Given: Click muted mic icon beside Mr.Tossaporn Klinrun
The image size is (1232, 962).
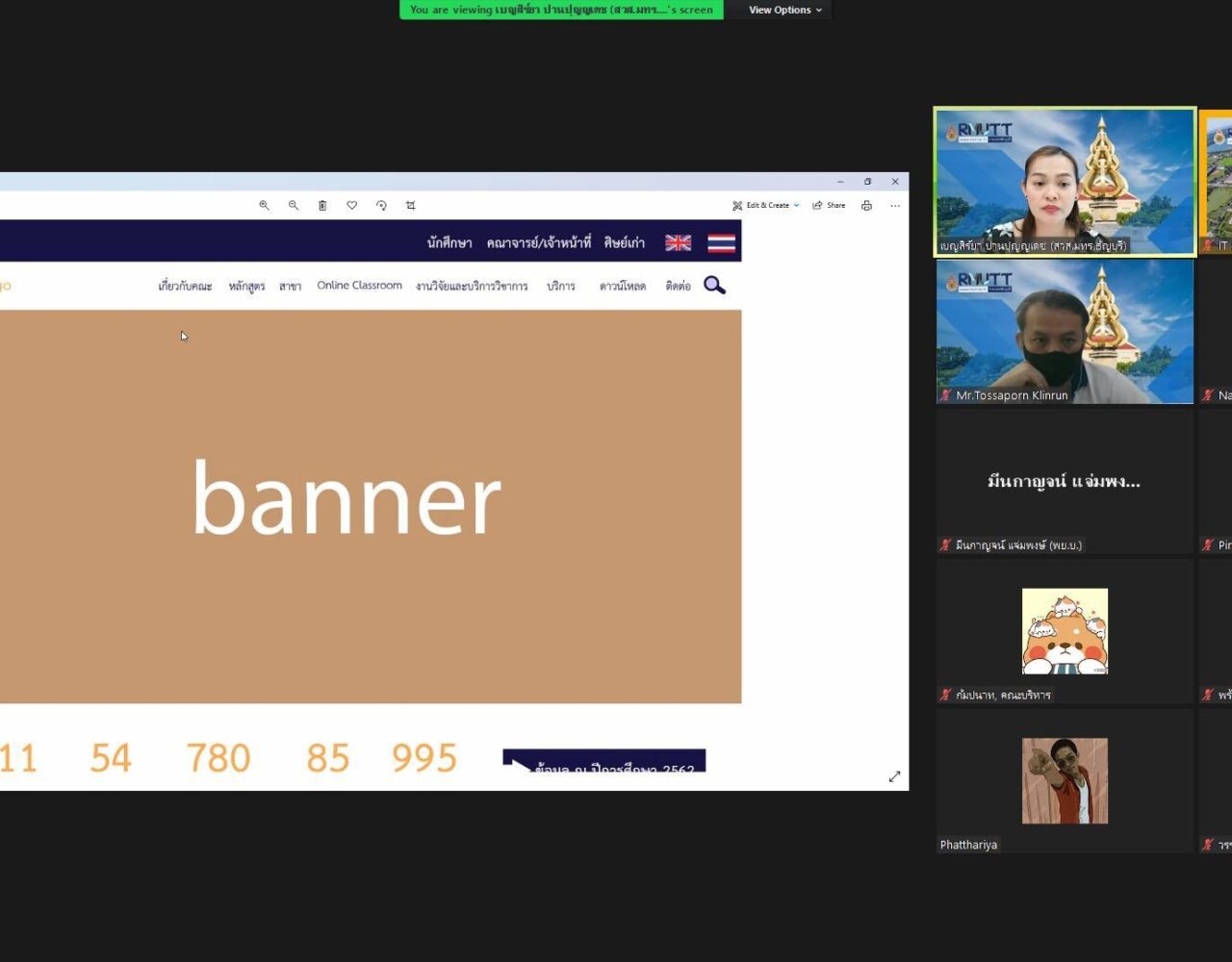Looking at the screenshot, I should click(946, 395).
